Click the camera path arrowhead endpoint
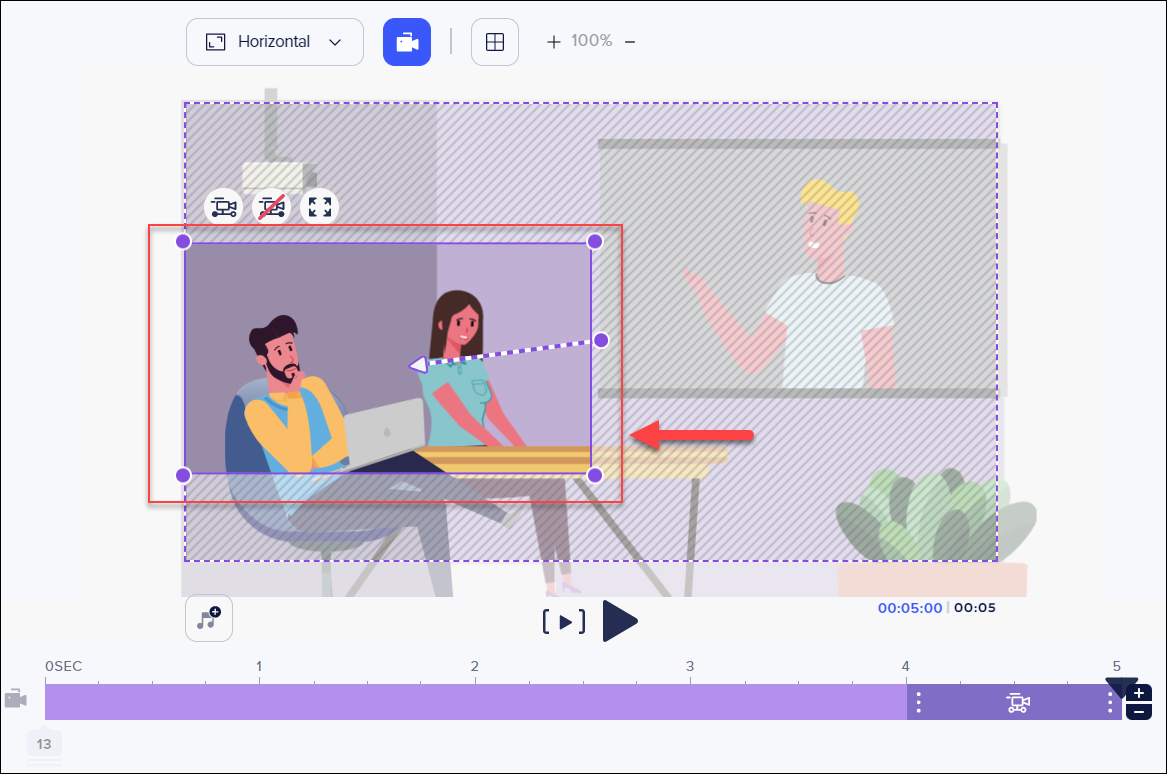The width and height of the screenshot is (1167, 774). tap(418, 365)
